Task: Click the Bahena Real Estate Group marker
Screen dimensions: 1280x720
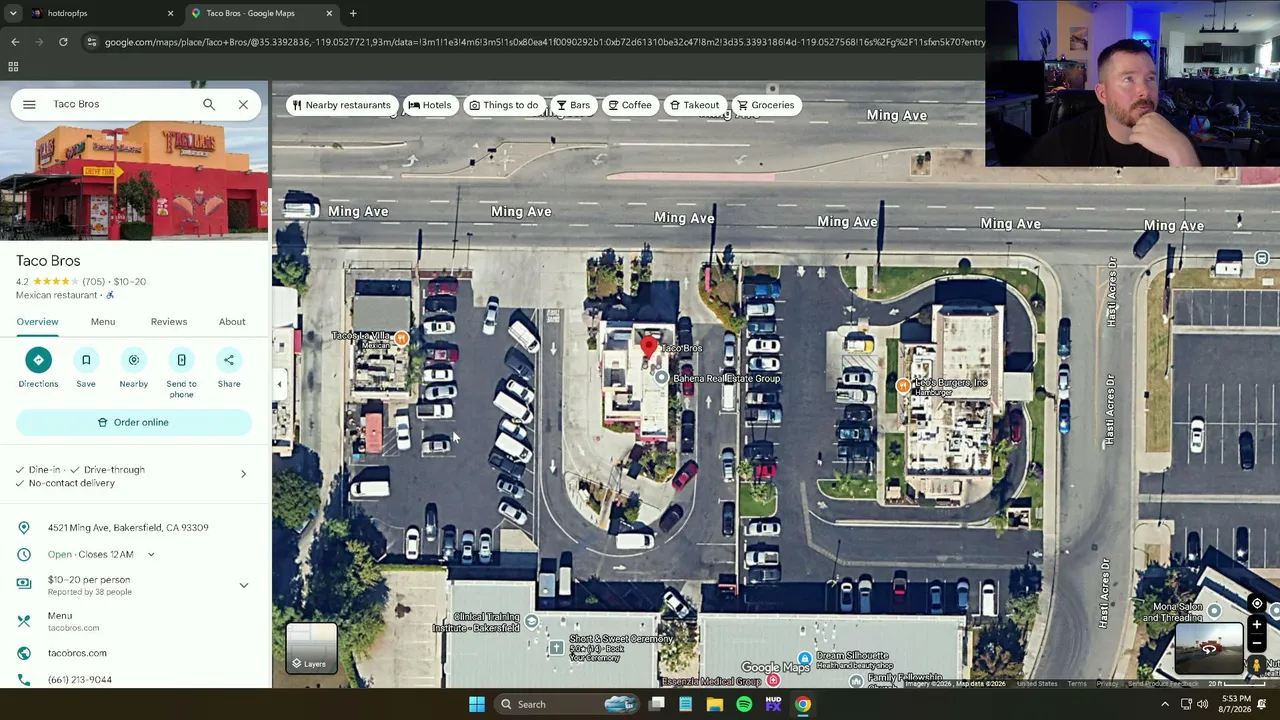Action: (x=661, y=378)
